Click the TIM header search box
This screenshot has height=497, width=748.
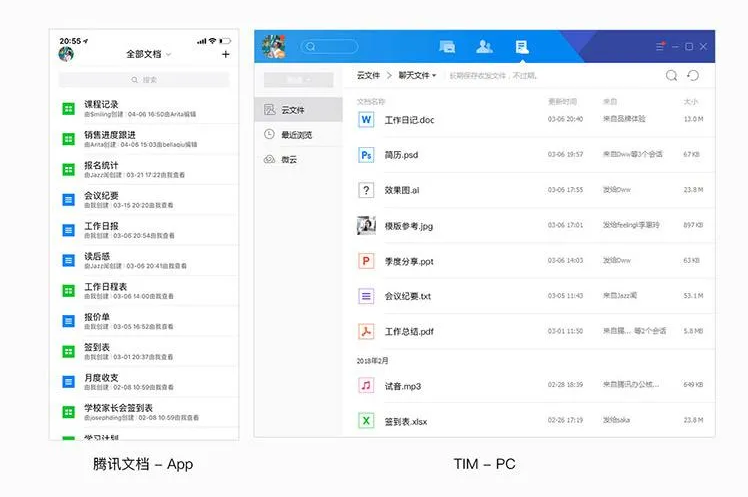click(x=329, y=46)
